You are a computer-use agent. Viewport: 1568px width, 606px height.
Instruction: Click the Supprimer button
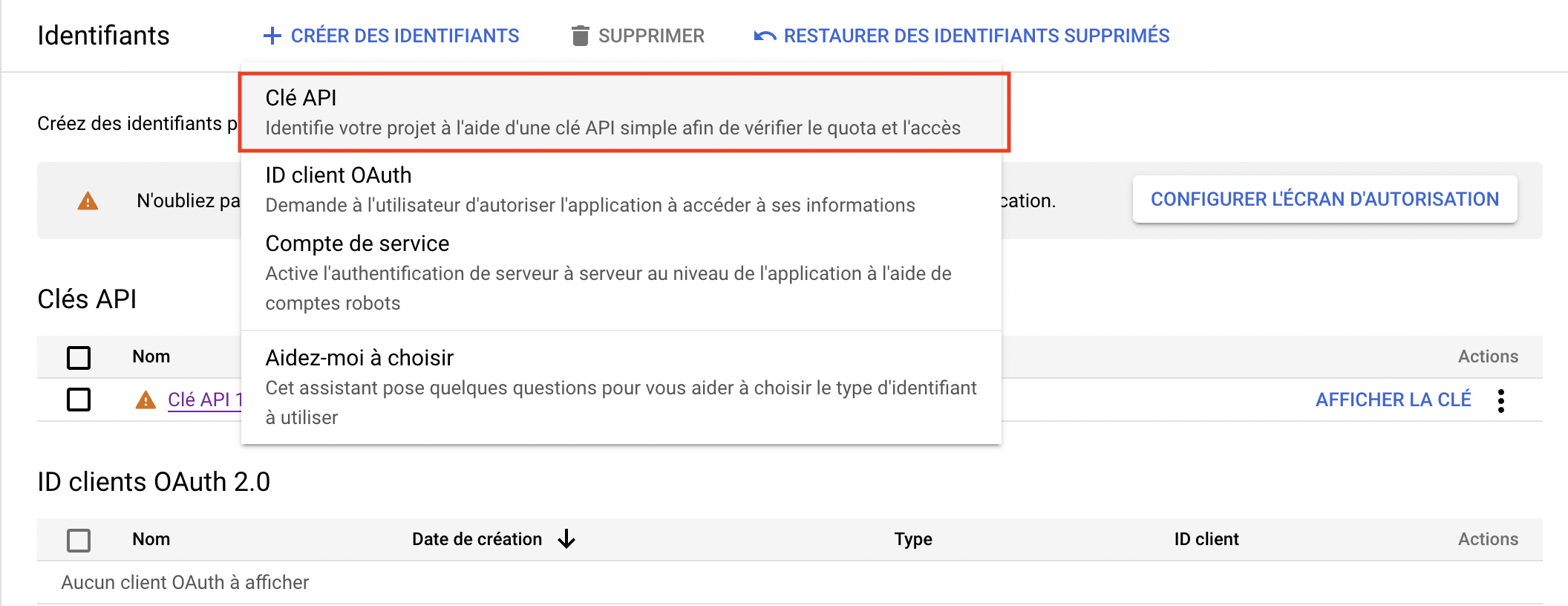[638, 36]
